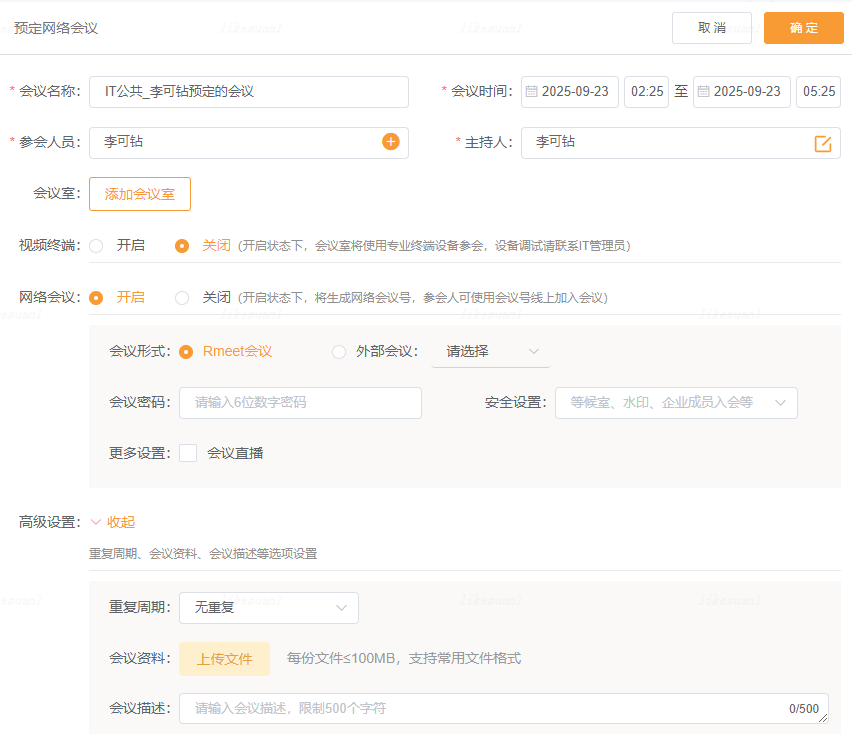Click the orange plus icon to add attendees

pos(390,142)
